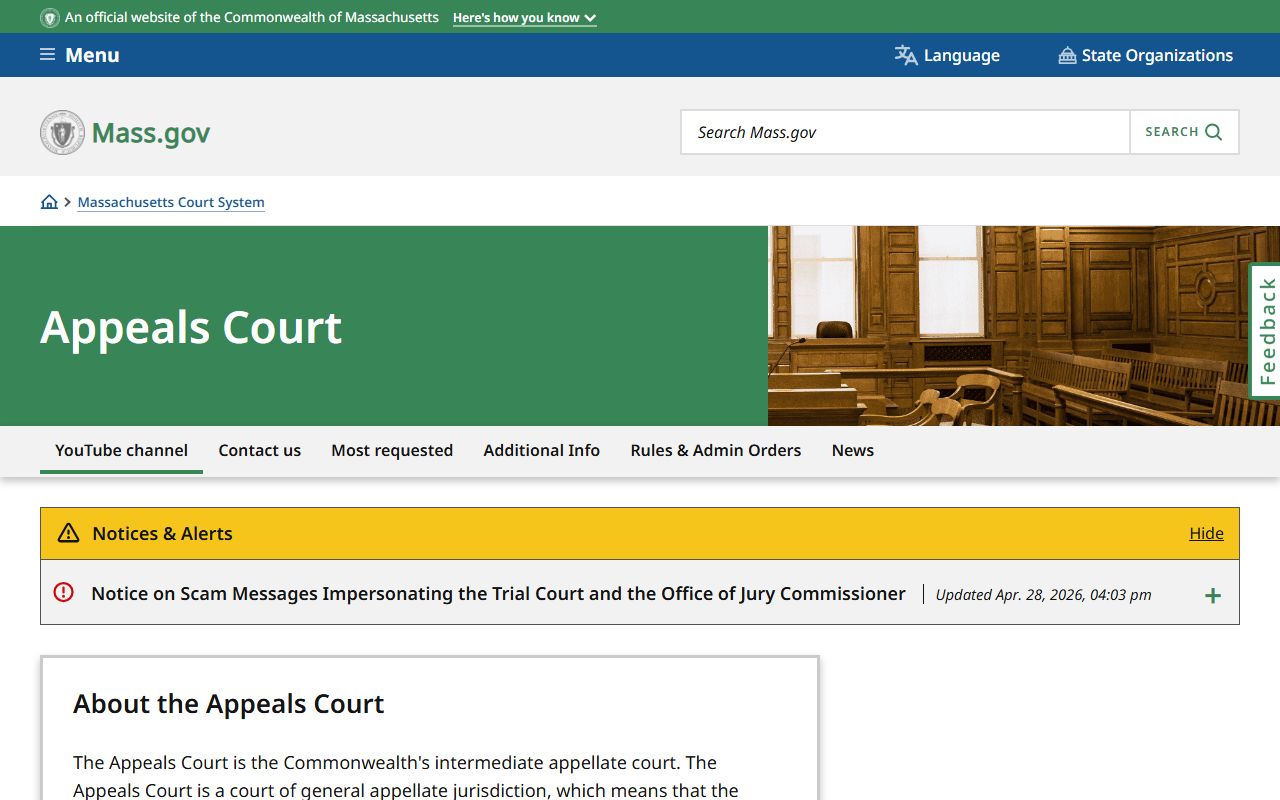Open the Additional Info tab
Image resolution: width=1280 pixels, height=800 pixels.
click(542, 450)
